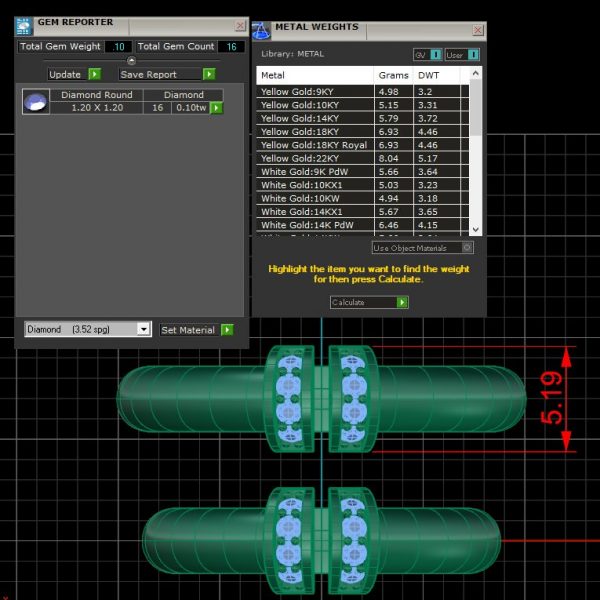Click the Total Gem Weight value .10

(118, 47)
